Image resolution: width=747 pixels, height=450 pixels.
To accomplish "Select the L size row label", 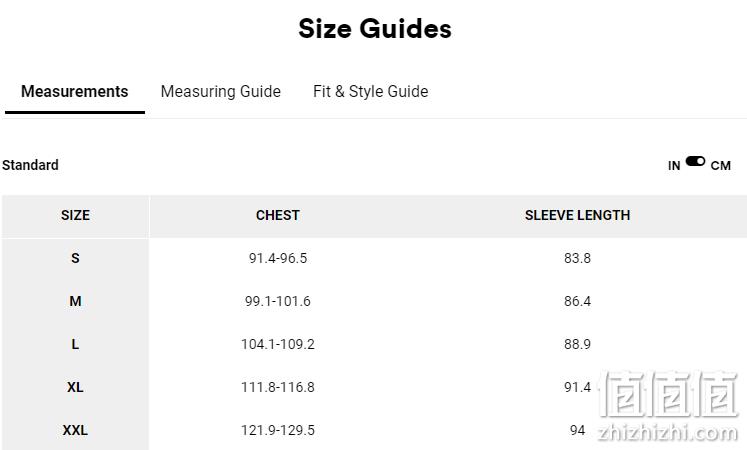I will coord(75,344).
